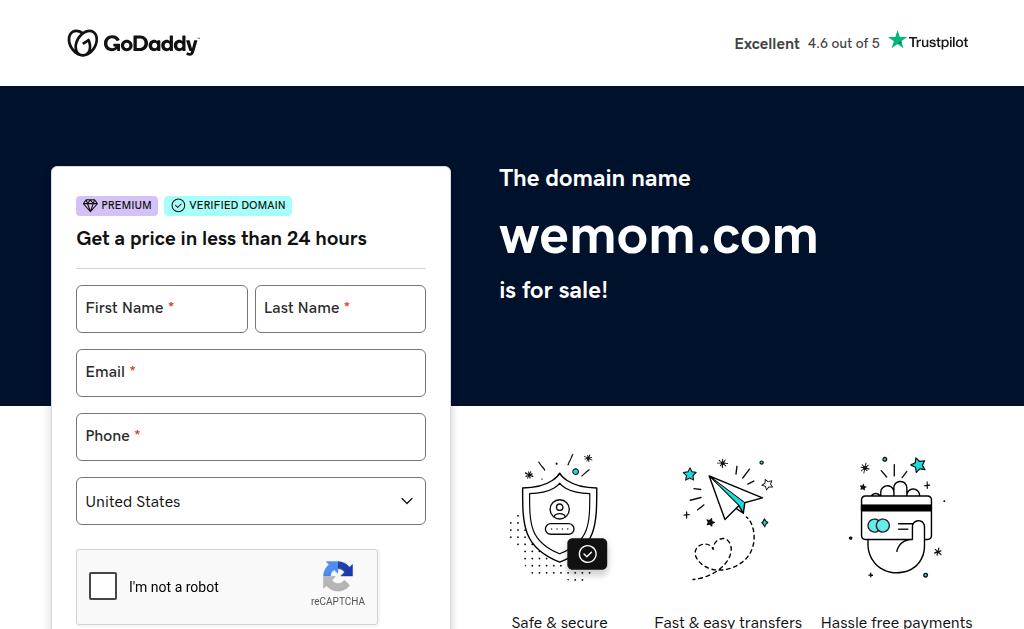Expand the country list using the chevron arrow
The width and height of the screenshot is (1024, 629).
[x=407, y=501]
